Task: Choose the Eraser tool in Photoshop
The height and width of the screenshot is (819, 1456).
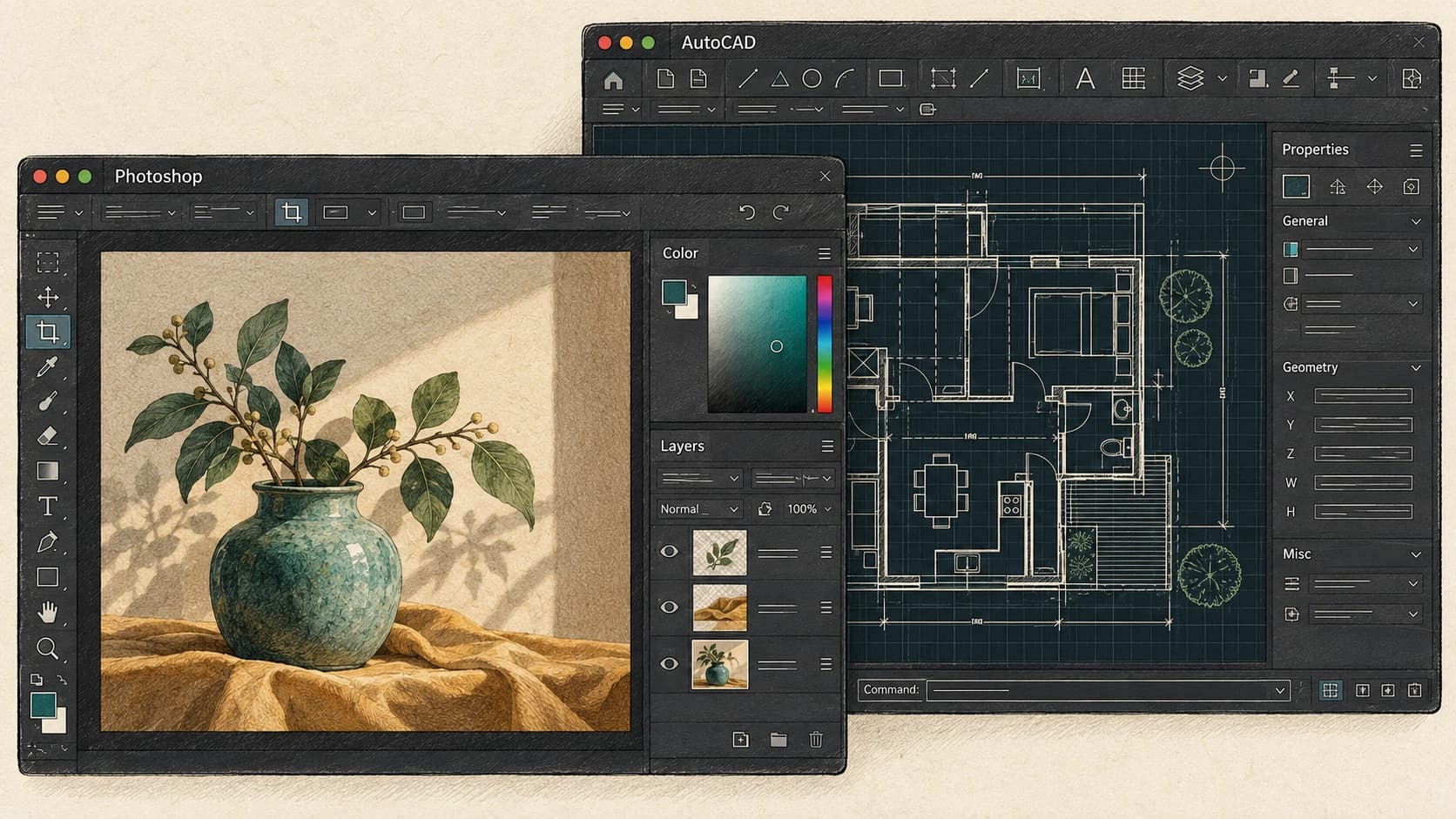Action: click(x=48, y=436)
